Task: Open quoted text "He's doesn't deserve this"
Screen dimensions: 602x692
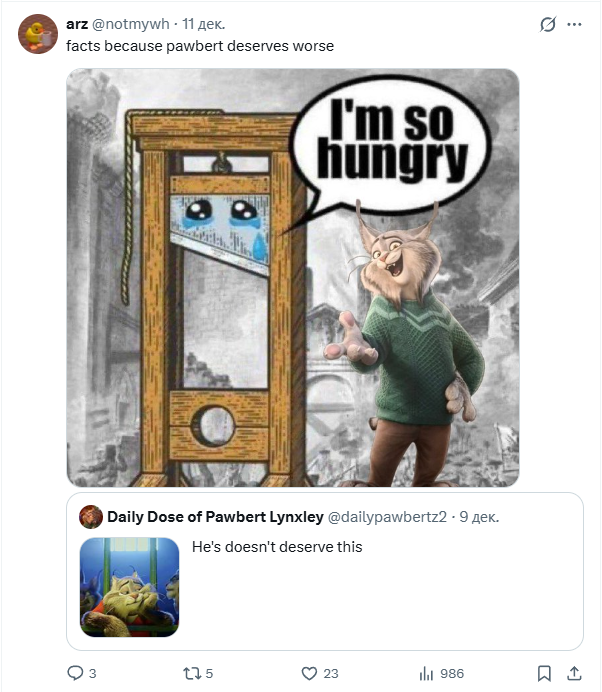Action: (277, 547)
